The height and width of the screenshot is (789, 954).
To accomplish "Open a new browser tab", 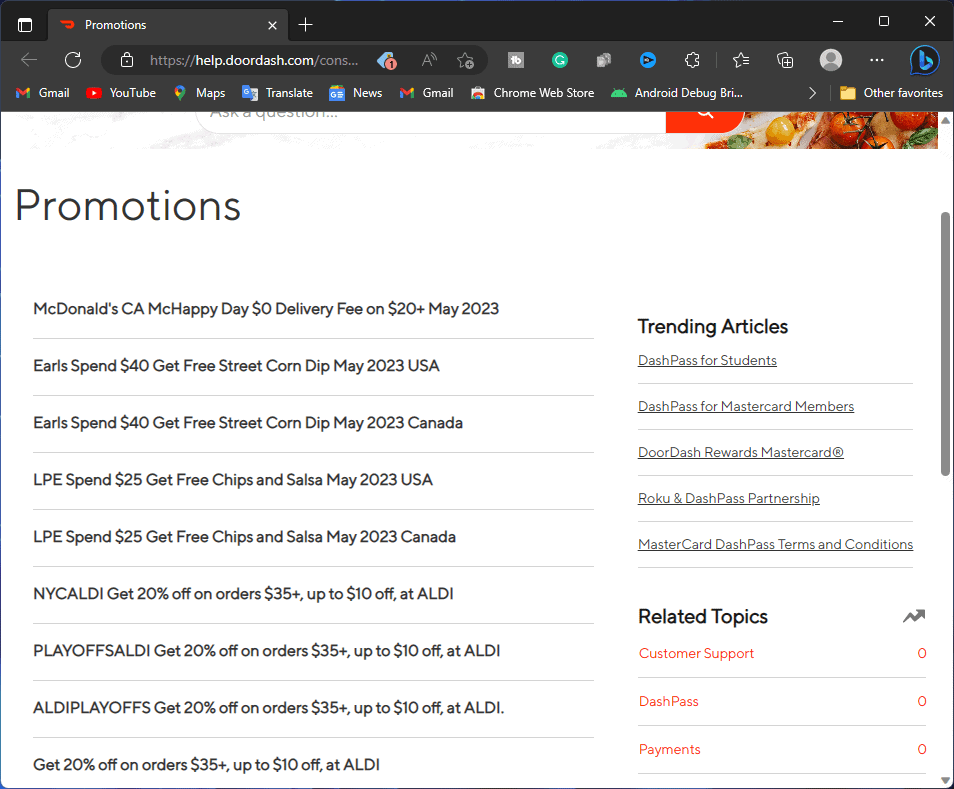I will (305, 25).
